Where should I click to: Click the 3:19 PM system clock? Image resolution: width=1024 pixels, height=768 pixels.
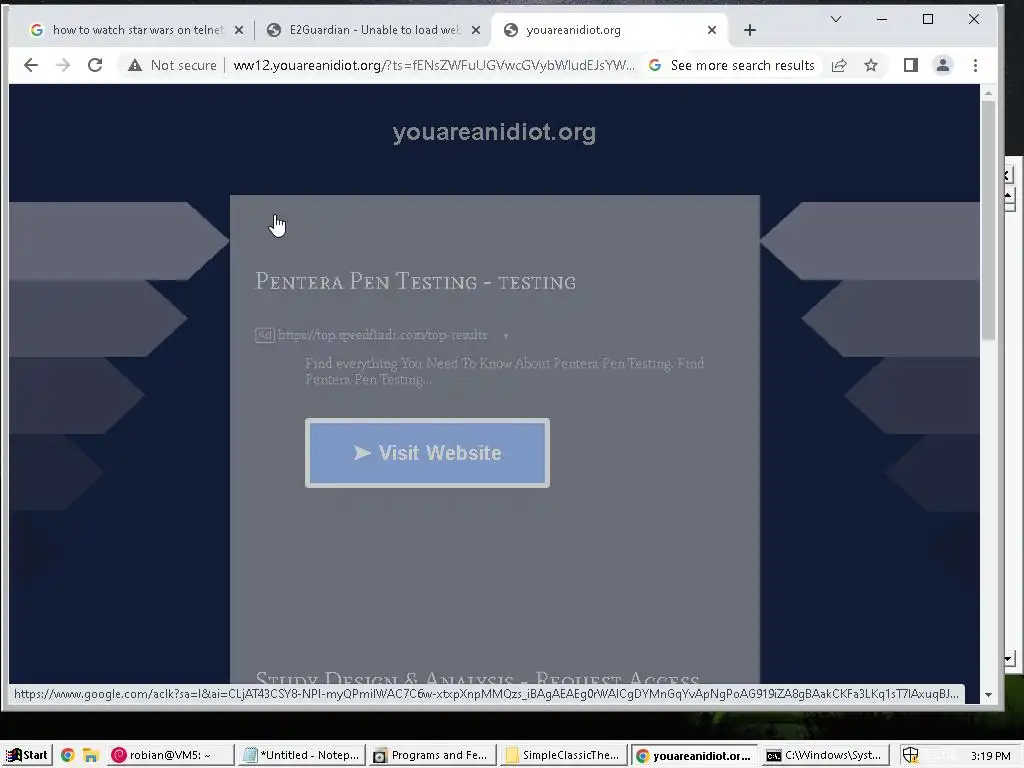pyautogui.click(x=991, y=756)
